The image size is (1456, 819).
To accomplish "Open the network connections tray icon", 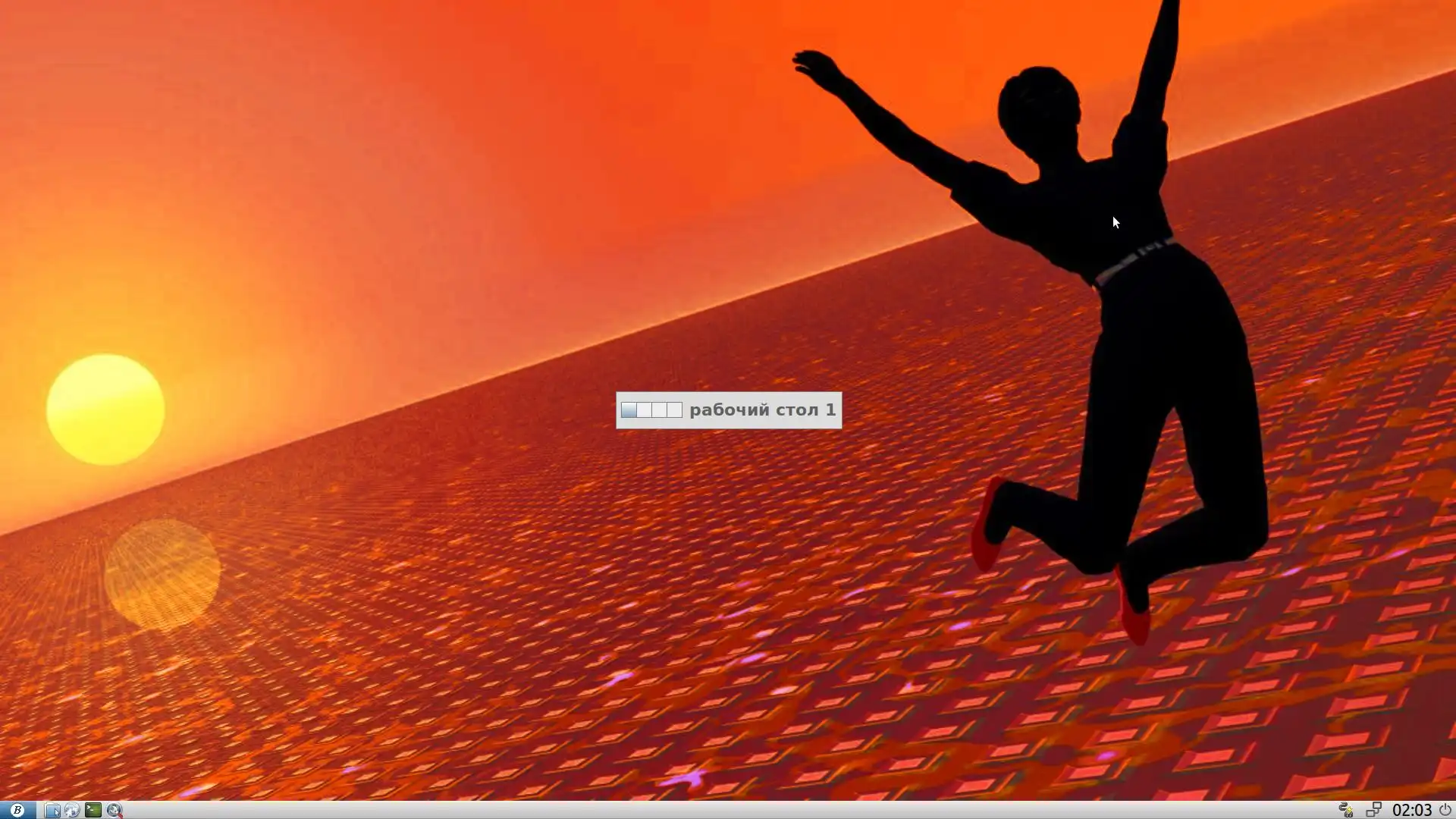I will [x=1373, y=810].
